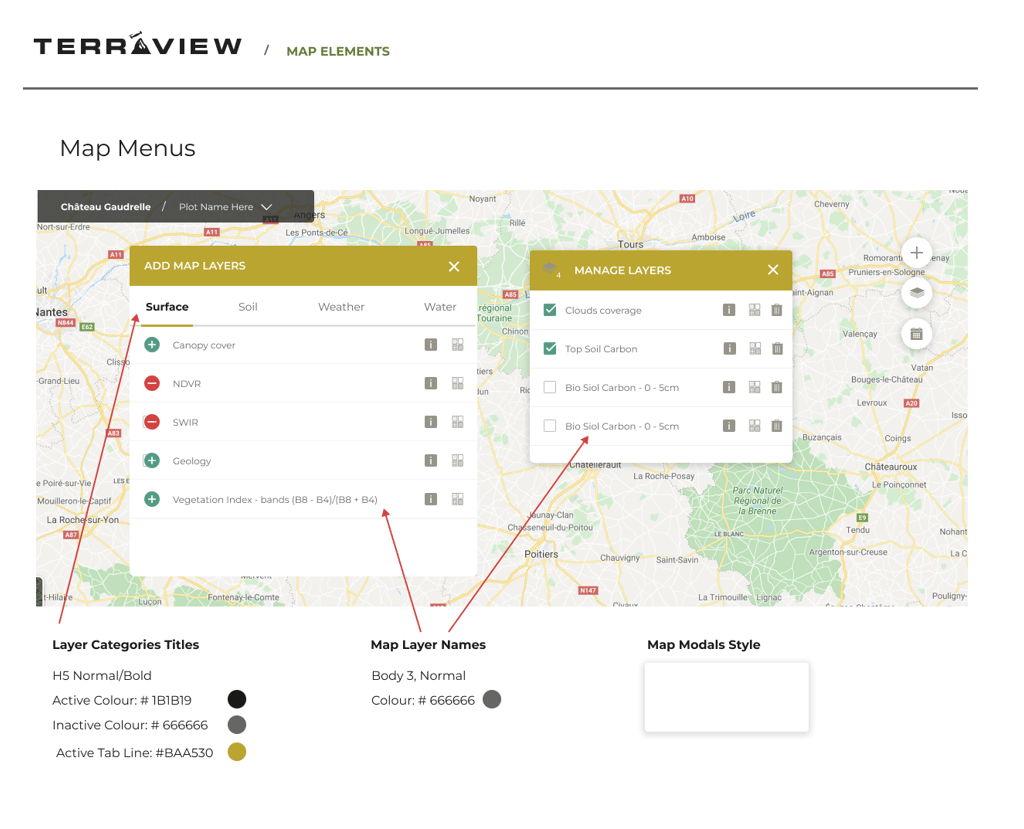Click grid icon on Vegetation Index row
Image resolution: width=1024 pixels, height=829 pixels.
[x=458, y=499]
